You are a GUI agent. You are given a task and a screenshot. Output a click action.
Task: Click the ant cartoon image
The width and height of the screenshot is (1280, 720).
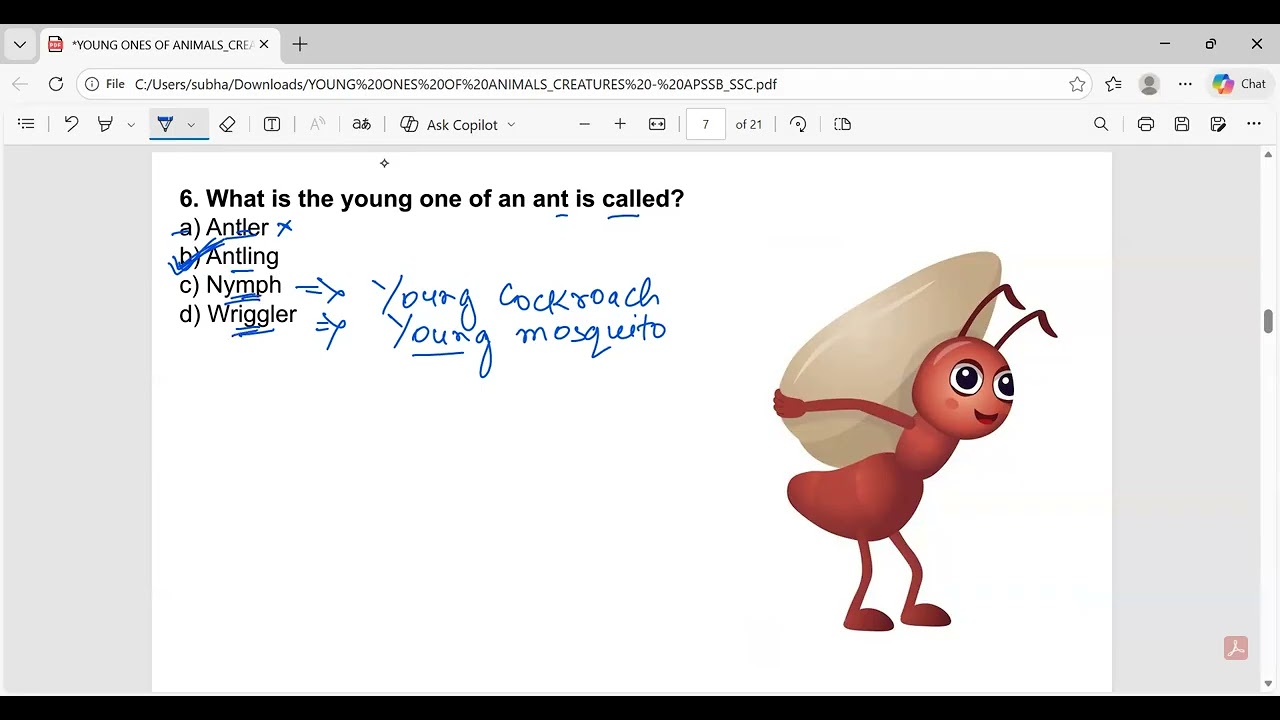tap(915, 441)
